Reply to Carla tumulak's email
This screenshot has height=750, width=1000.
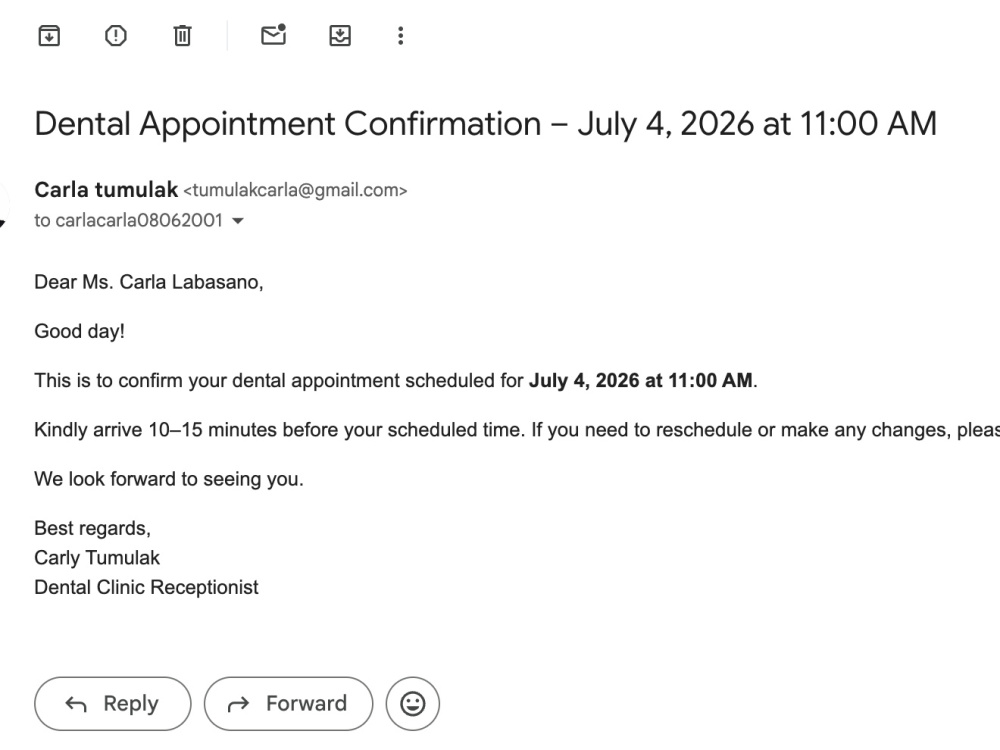point(113,703)
